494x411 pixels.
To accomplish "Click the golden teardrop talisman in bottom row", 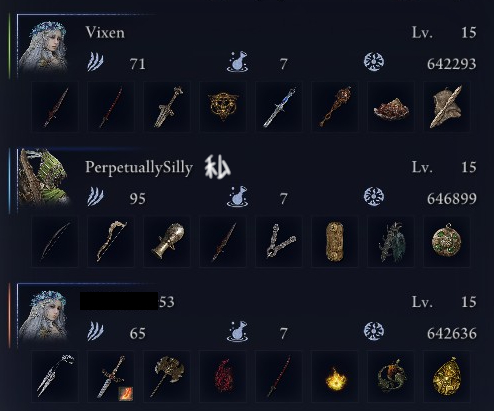I will point(447,377).
